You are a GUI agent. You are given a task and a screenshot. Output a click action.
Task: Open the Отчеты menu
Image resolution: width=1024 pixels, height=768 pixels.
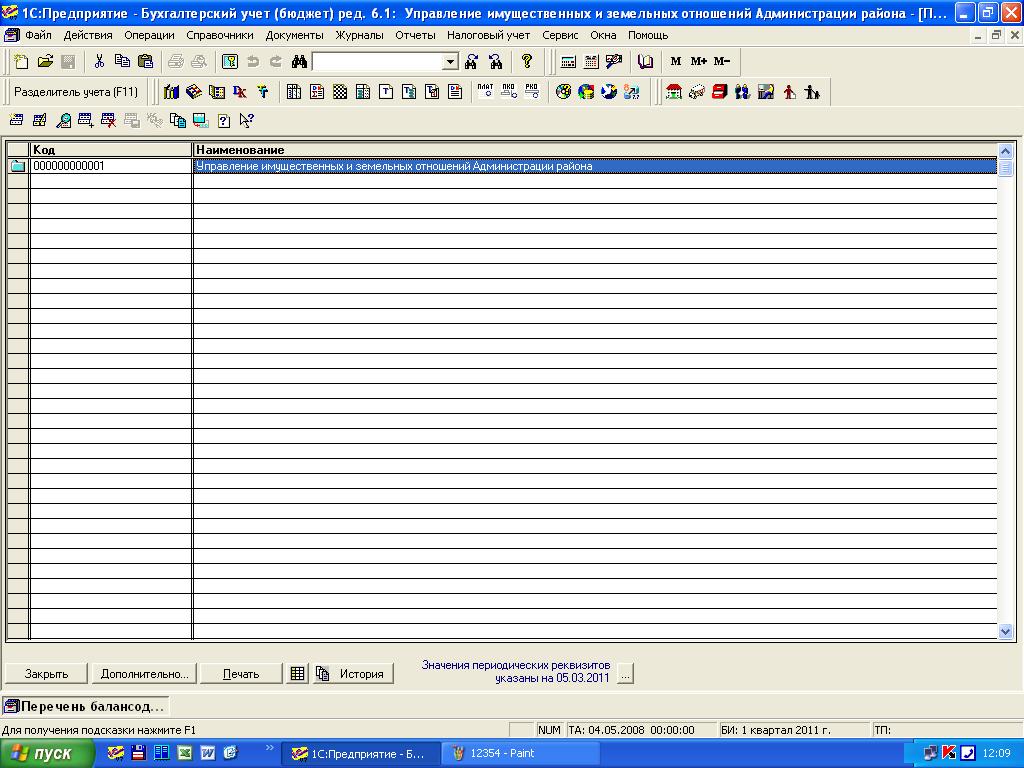tap(415, 35)
